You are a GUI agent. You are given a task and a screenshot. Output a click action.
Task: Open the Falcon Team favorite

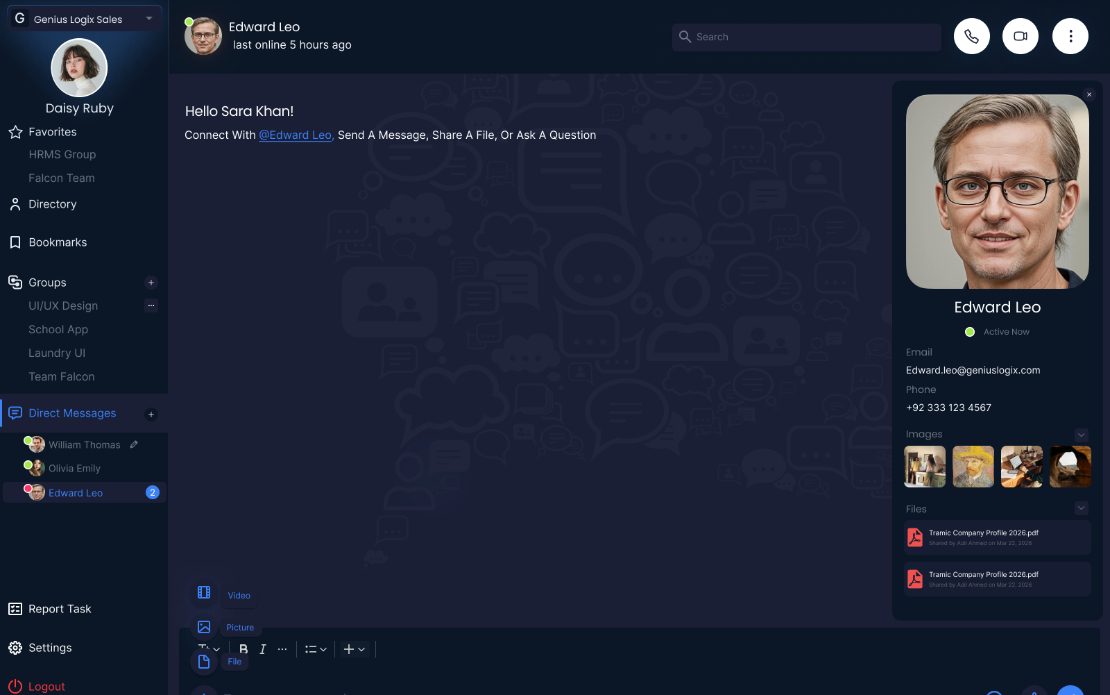pos(61,178)
